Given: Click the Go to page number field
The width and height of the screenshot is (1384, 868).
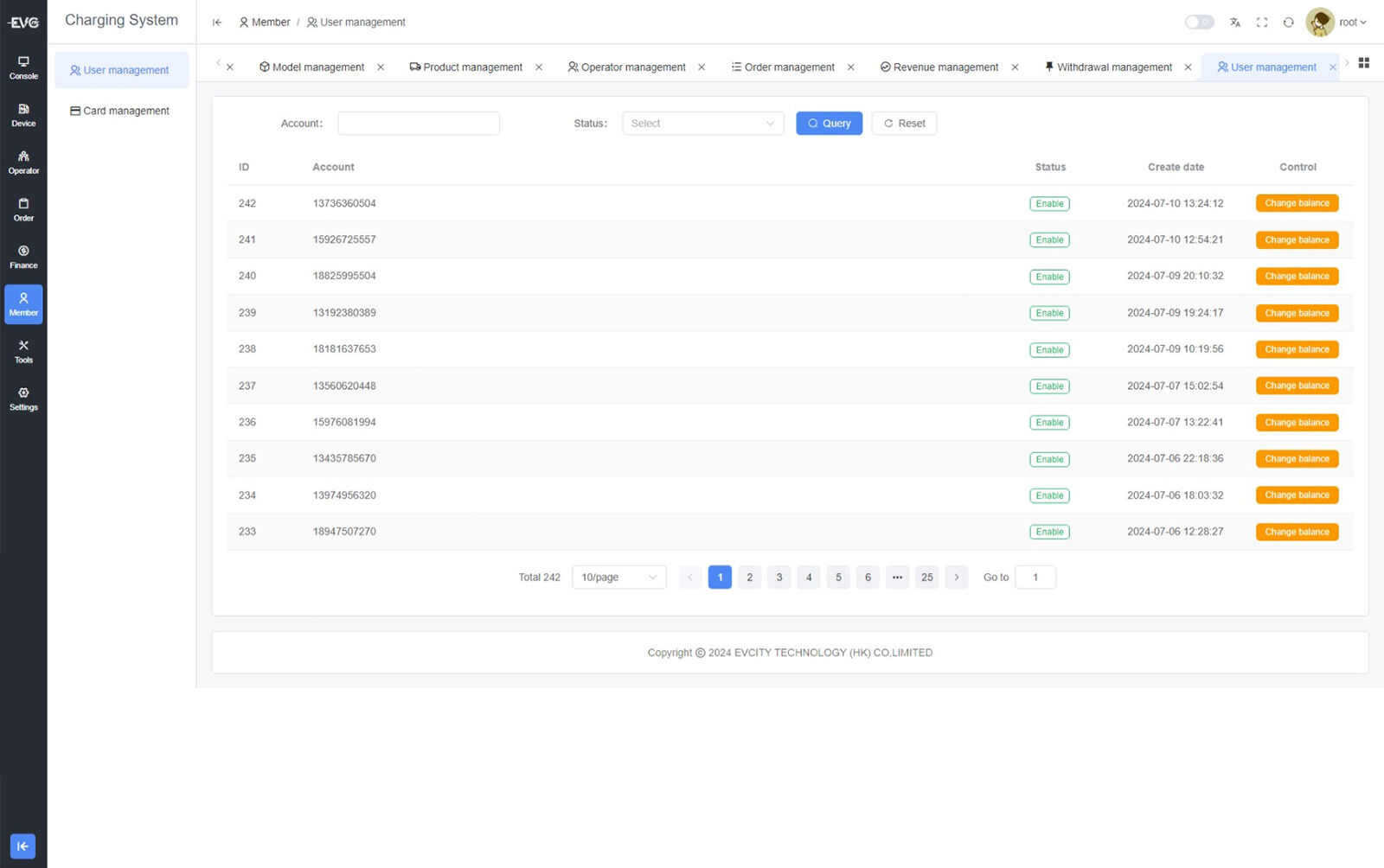Looking at the screenshot, I should [x=1035, y=578].
